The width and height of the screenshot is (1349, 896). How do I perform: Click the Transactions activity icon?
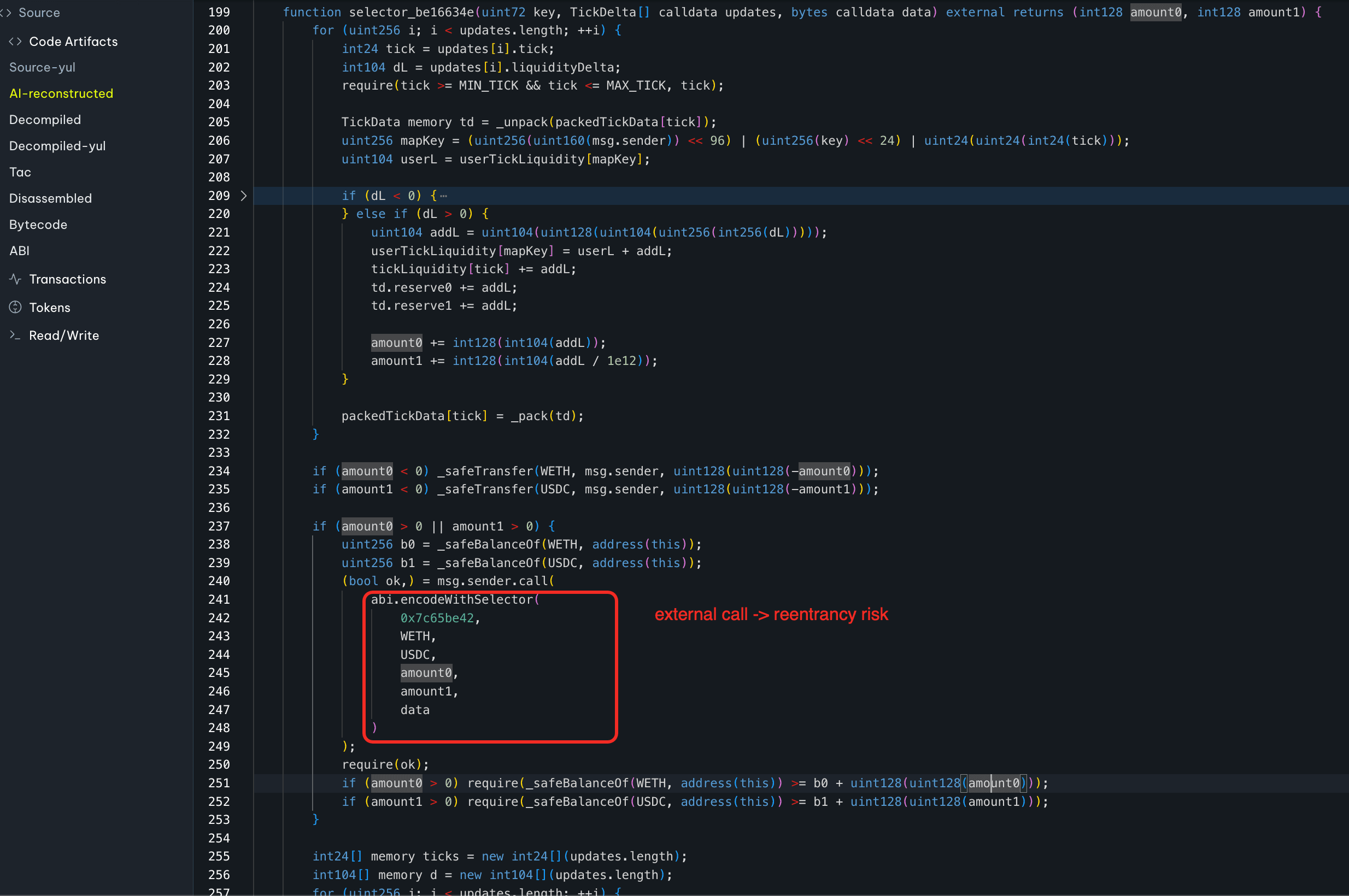pos(15,279)
